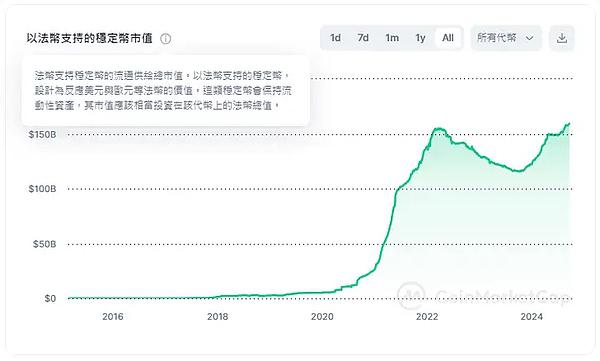
Task: Click the 2020 label on the x-axis
Action: 322,317
